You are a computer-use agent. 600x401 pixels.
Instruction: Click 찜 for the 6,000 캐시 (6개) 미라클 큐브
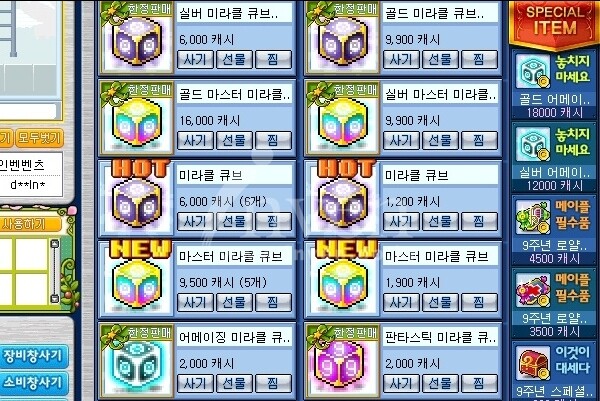(273, 221)
